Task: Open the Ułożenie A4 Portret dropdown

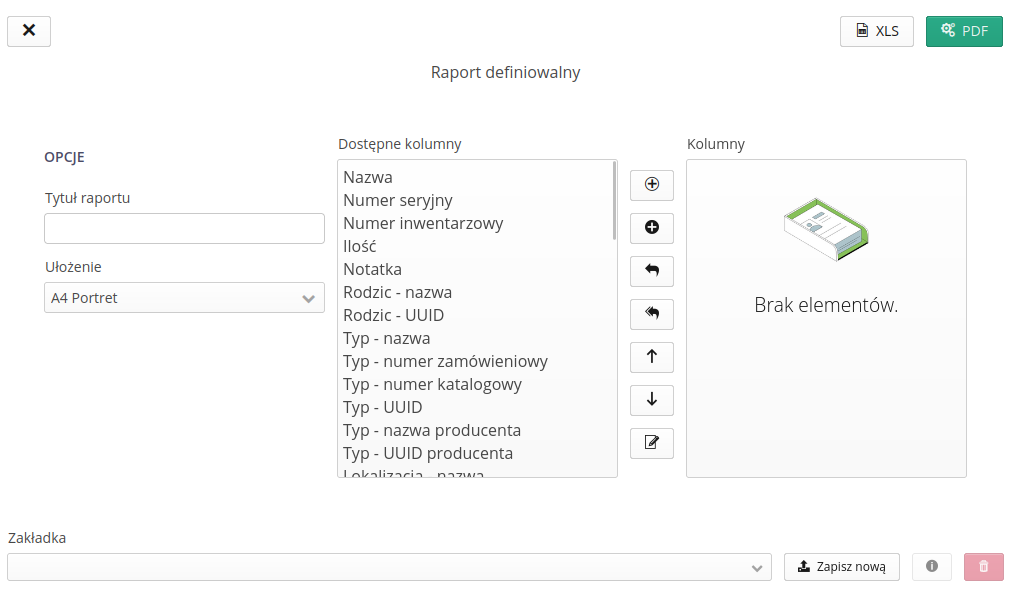Action: [184, 298]
